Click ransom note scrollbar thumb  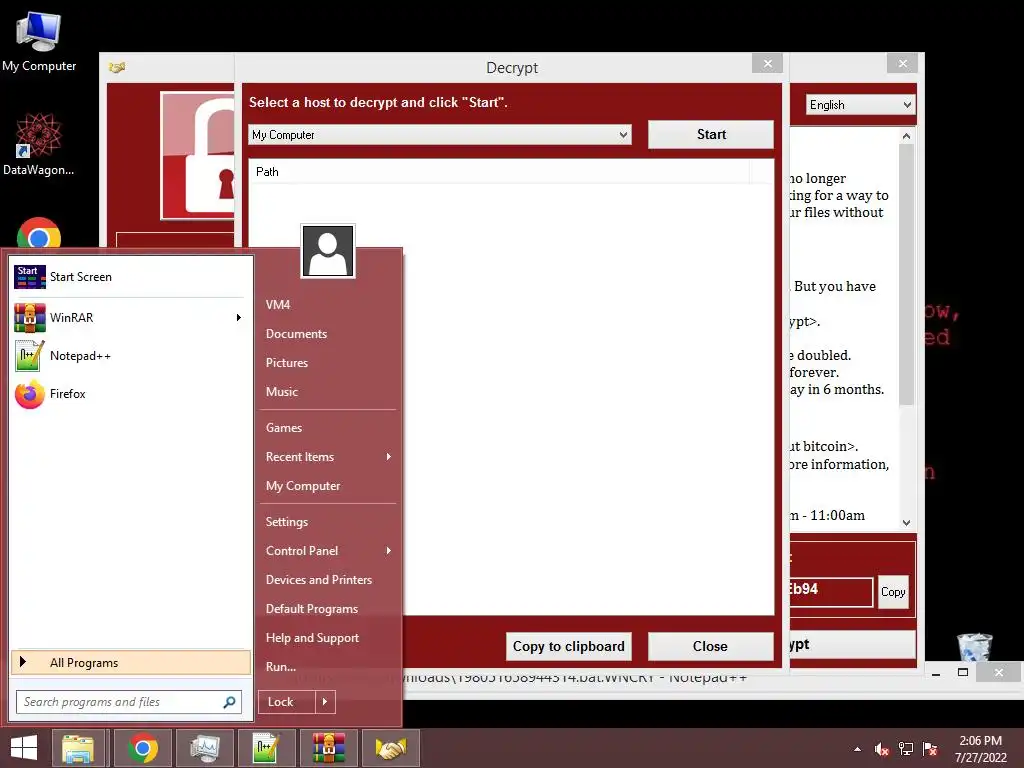[906, 274]
